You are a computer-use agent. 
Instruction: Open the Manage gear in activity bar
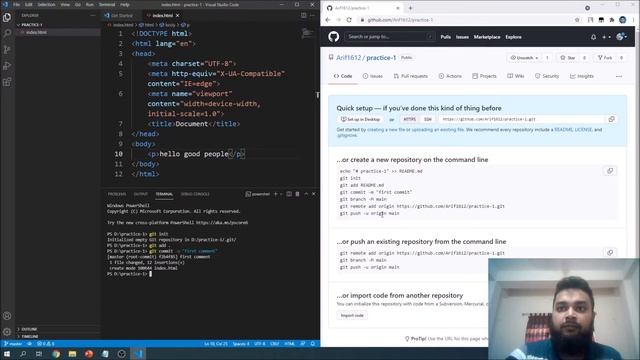pyautogui.click(x=7, y=332)
